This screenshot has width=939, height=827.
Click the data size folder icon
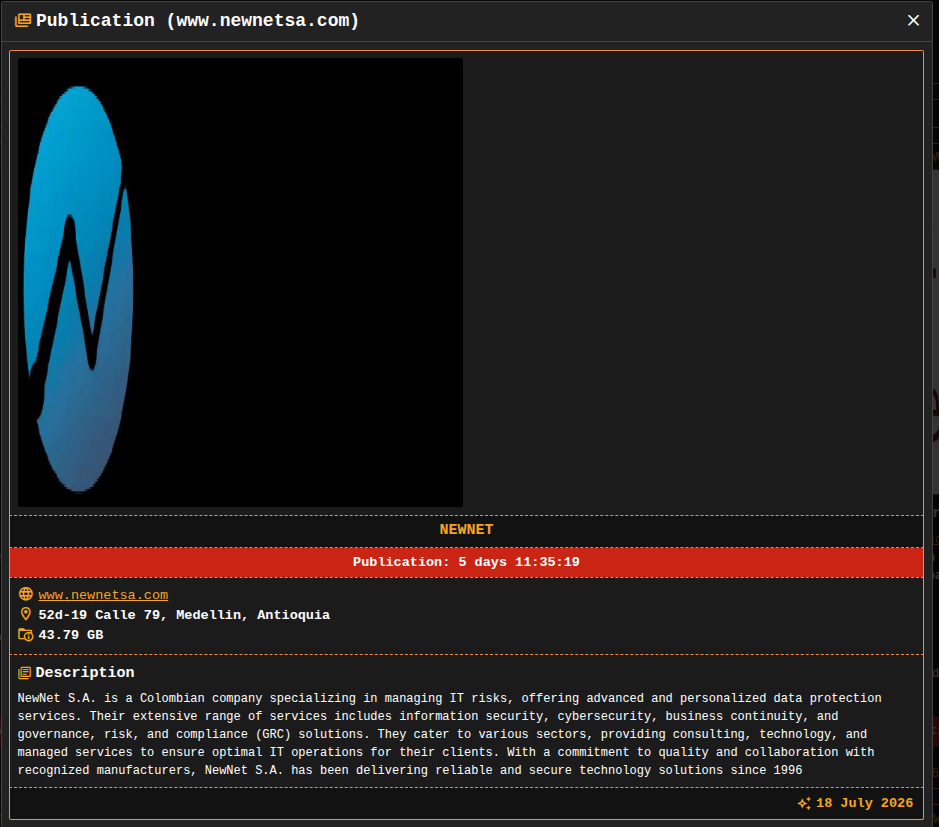click(x=26, y=635)
